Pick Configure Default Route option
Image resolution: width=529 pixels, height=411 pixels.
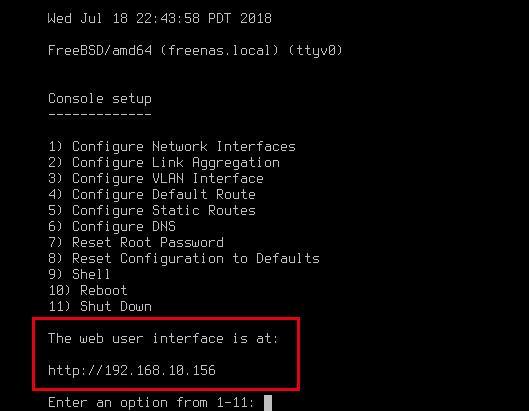pyautogui.click(x=152, y=194)
